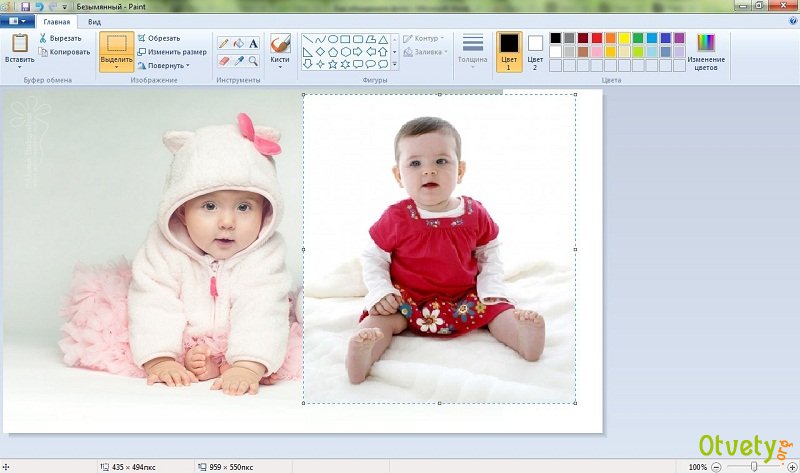
Task: Open the Повернуть rotate dropdown
Action: coord(167,65)
